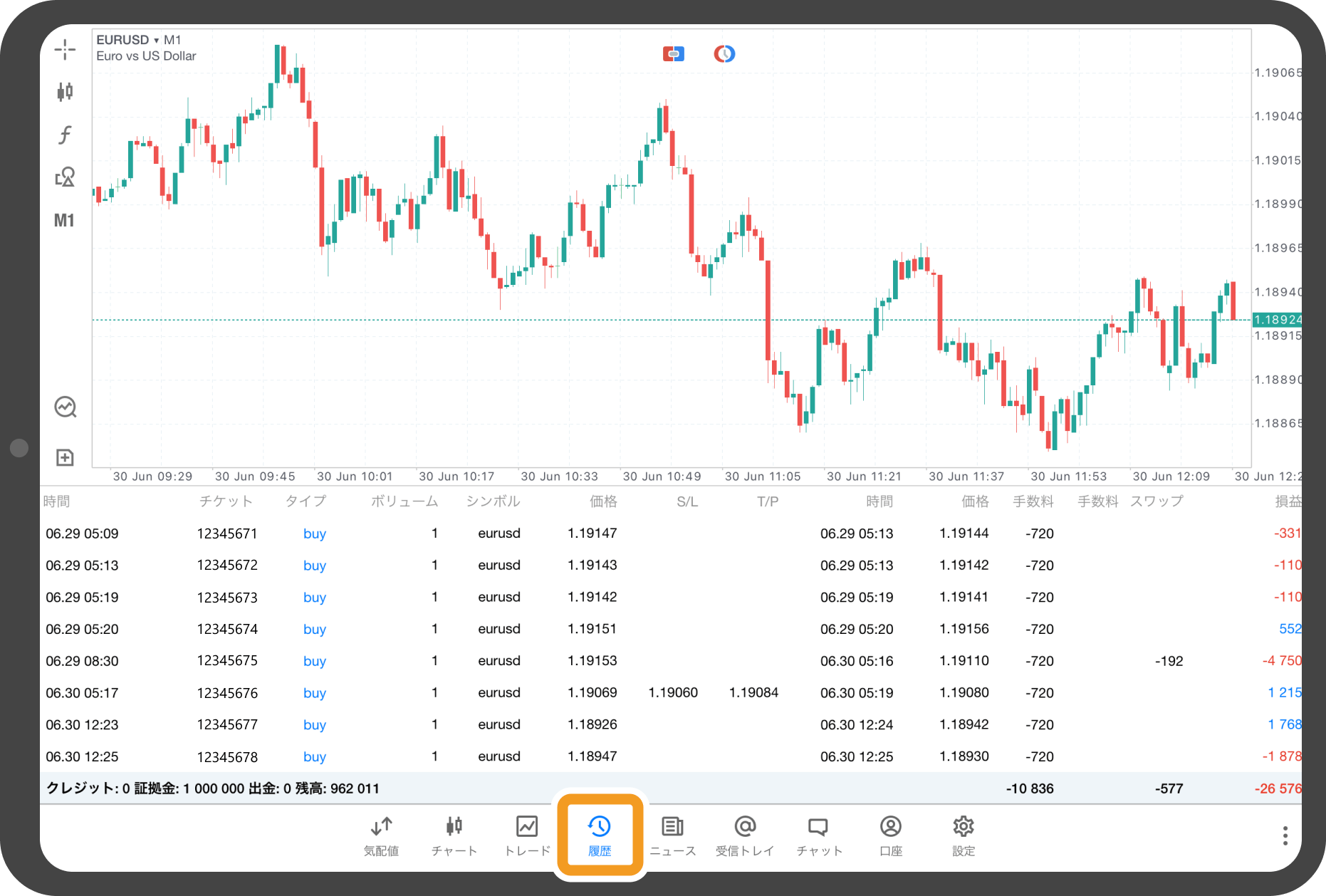Screen dimensions: 1326x896
Task: Click the close time 06.30 05:16
Action: coord(857,661)
